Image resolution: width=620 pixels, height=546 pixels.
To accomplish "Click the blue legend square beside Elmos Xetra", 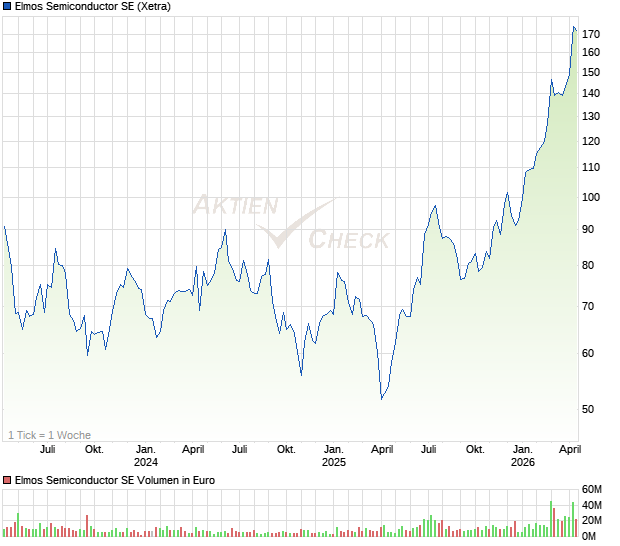I will coord(7,6).
